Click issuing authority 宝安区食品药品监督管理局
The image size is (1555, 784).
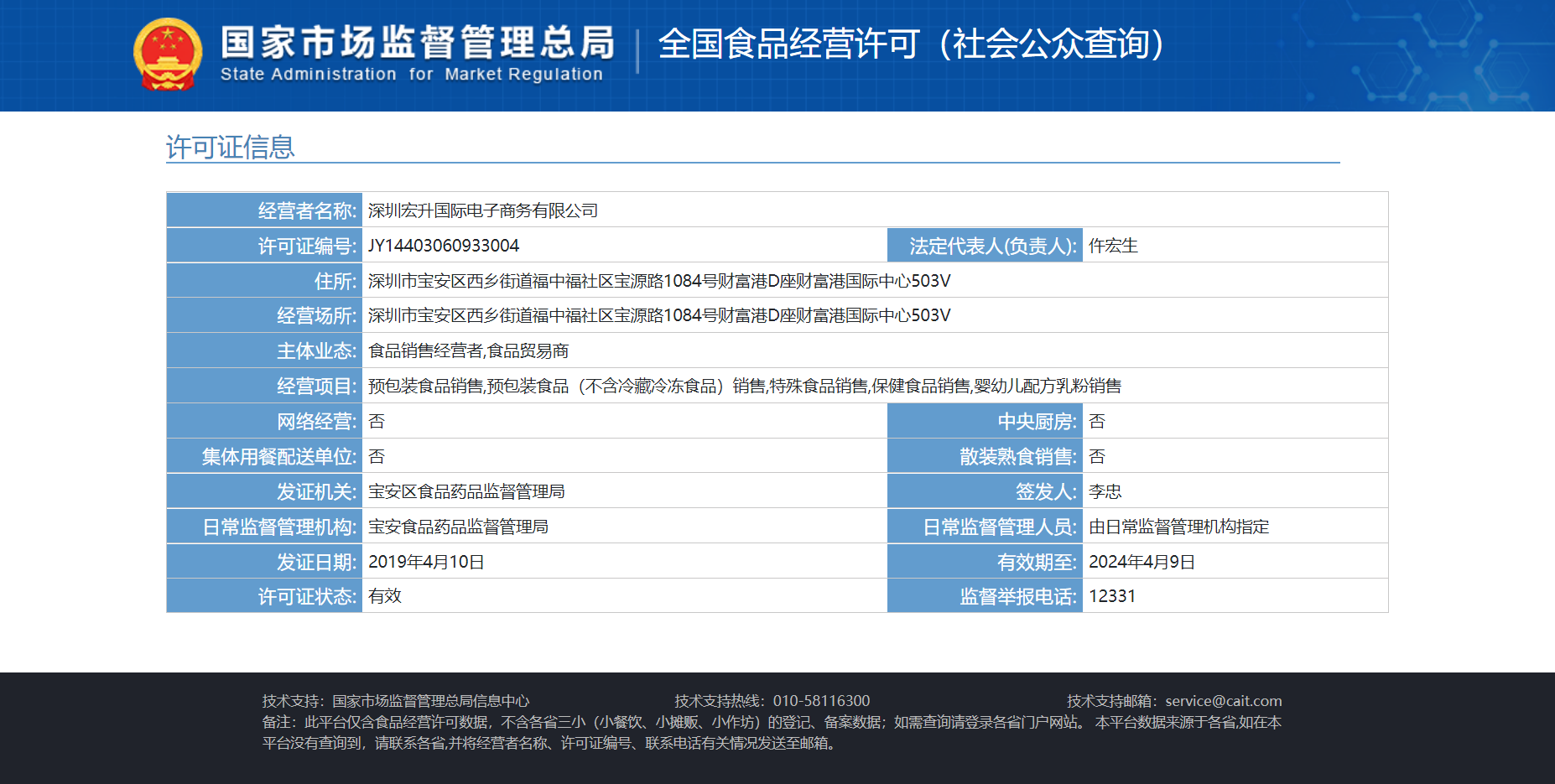pyautogui.click(x=466, y=491)
